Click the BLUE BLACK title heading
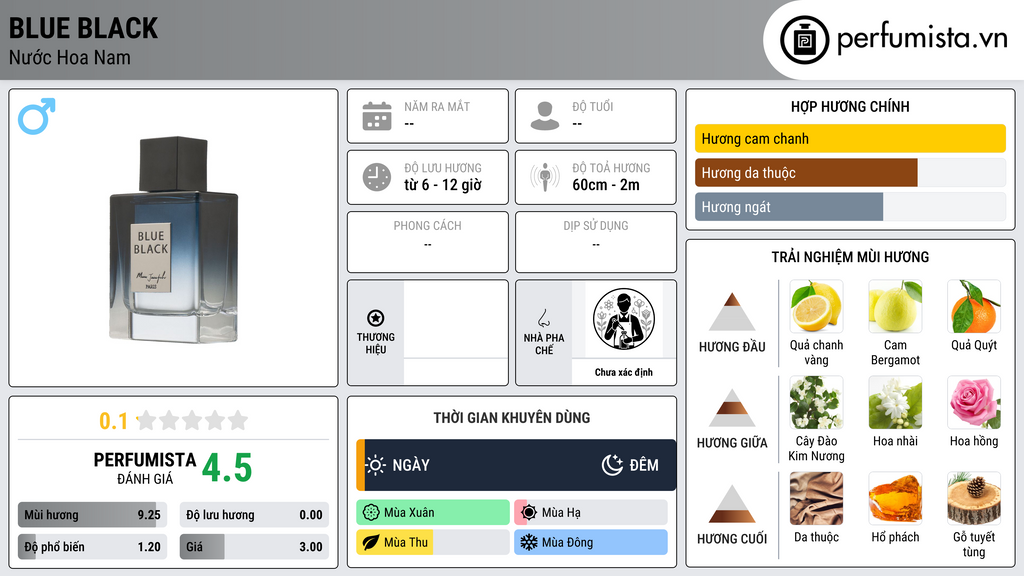Viewport: 1024px width, 576px height. click(84, 29)
